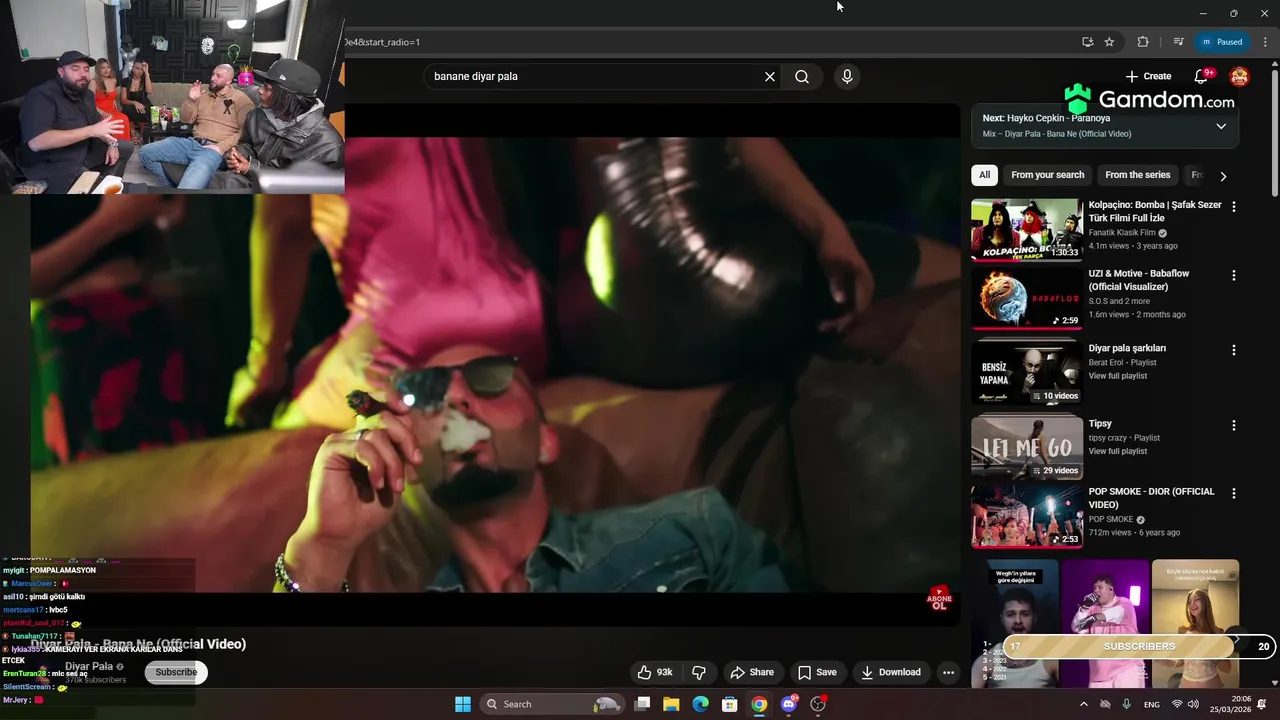Open Task View in taskbar
The height and width of the screenshot is (720, 1280).
(x=643, y=704)
